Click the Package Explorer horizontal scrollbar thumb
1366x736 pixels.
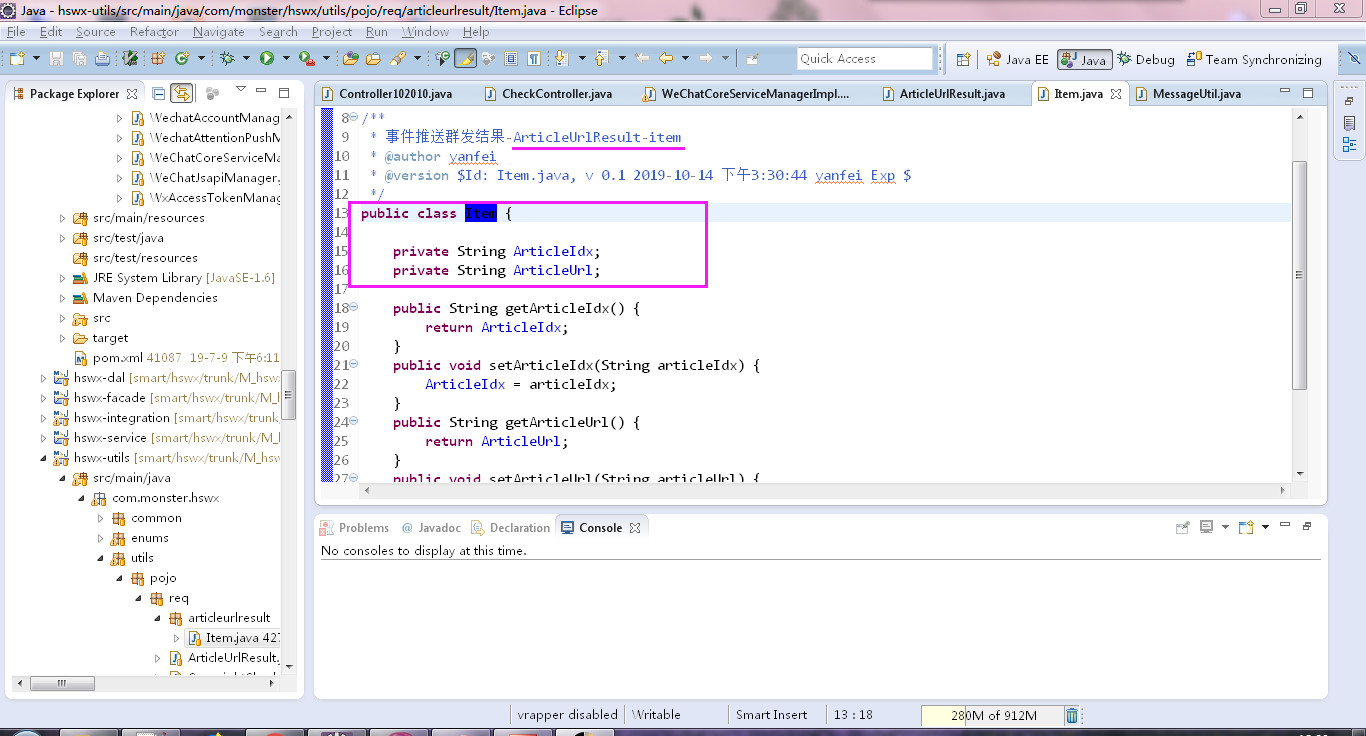pyautogui.click(x=62, y=684)
